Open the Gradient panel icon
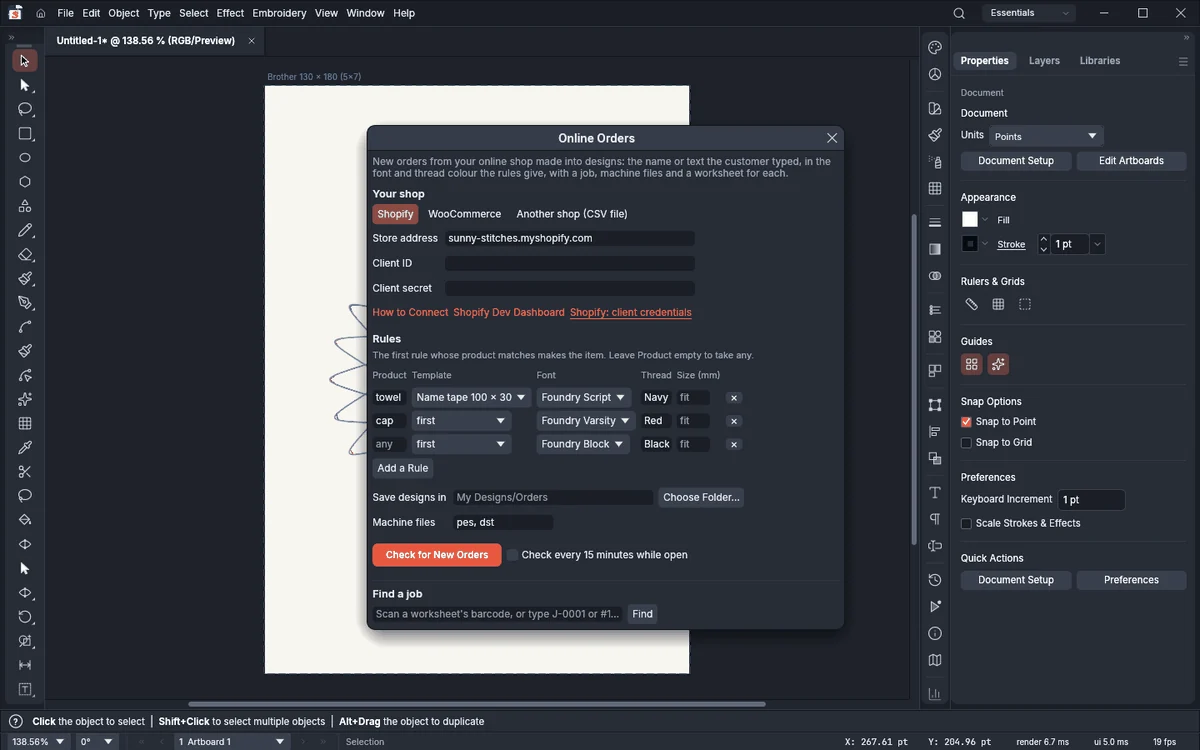This screenshot has width=1200, height=750. pyautogui.click(x=935, y=249)
